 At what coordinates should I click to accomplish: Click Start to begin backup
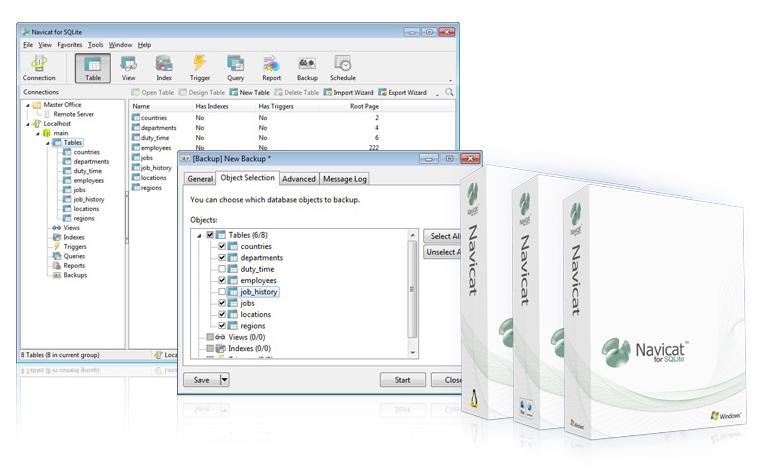point(402,379)
